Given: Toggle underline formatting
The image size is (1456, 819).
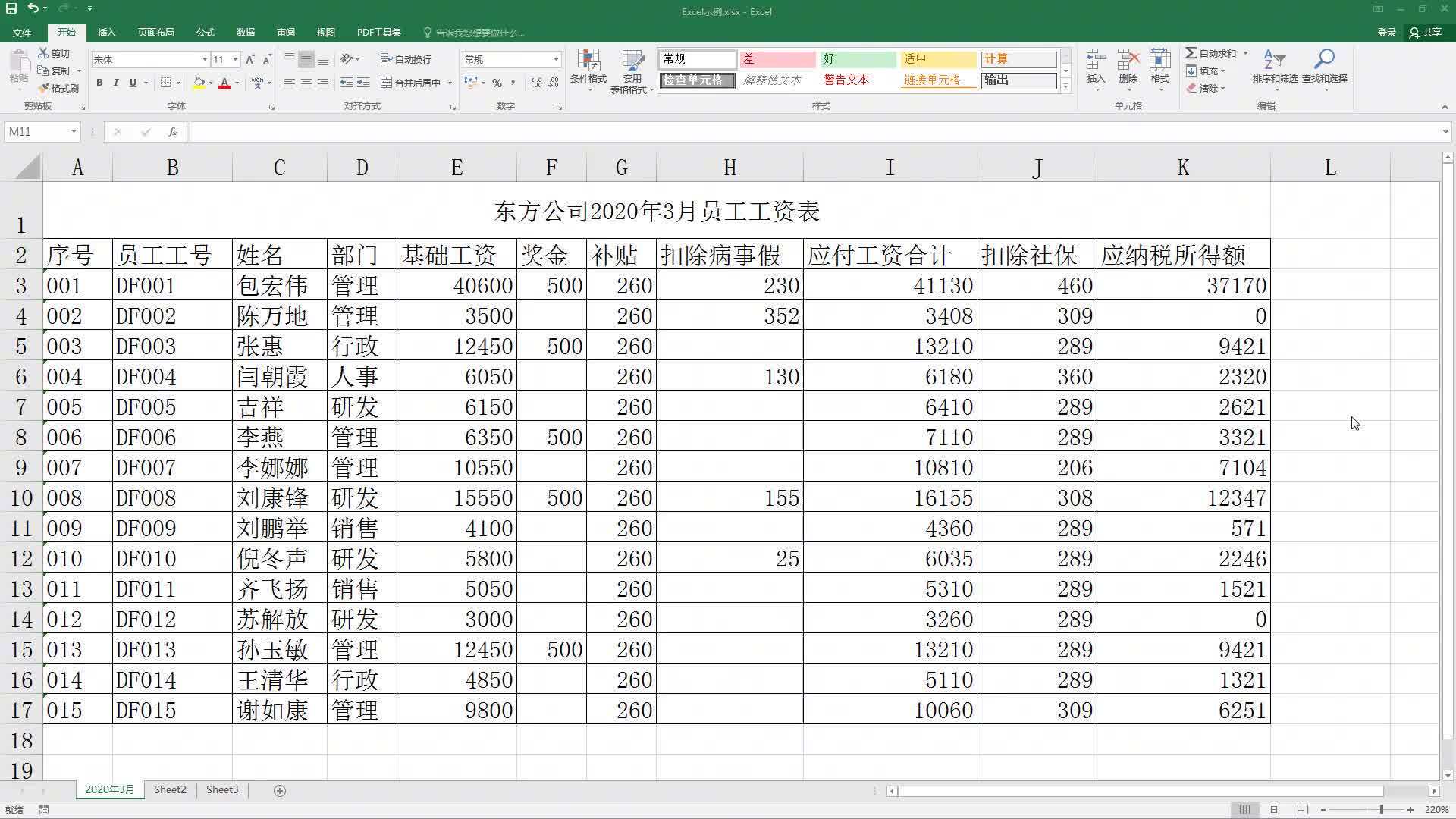Looking at the screenshot, I should 133,83.
